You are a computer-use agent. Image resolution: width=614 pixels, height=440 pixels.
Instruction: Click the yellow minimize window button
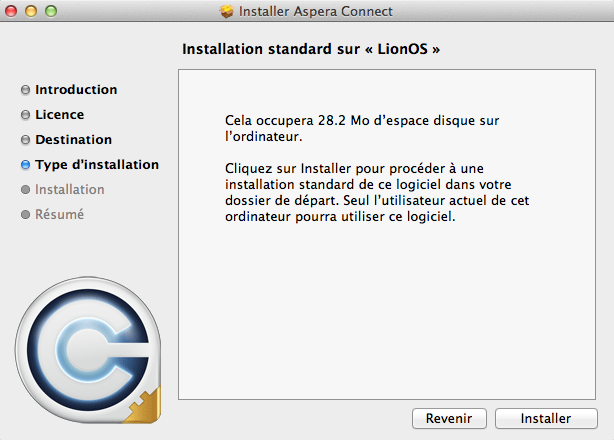[x=31, y=11]
